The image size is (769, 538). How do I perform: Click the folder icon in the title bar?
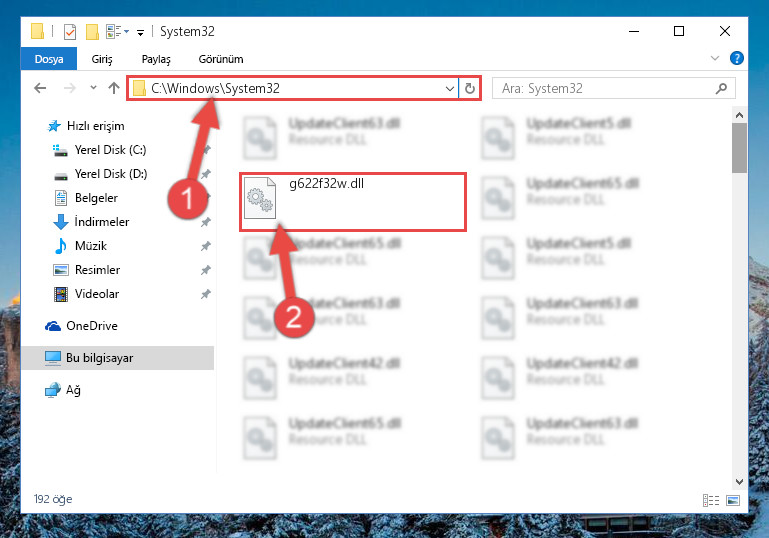click(37, 31)
